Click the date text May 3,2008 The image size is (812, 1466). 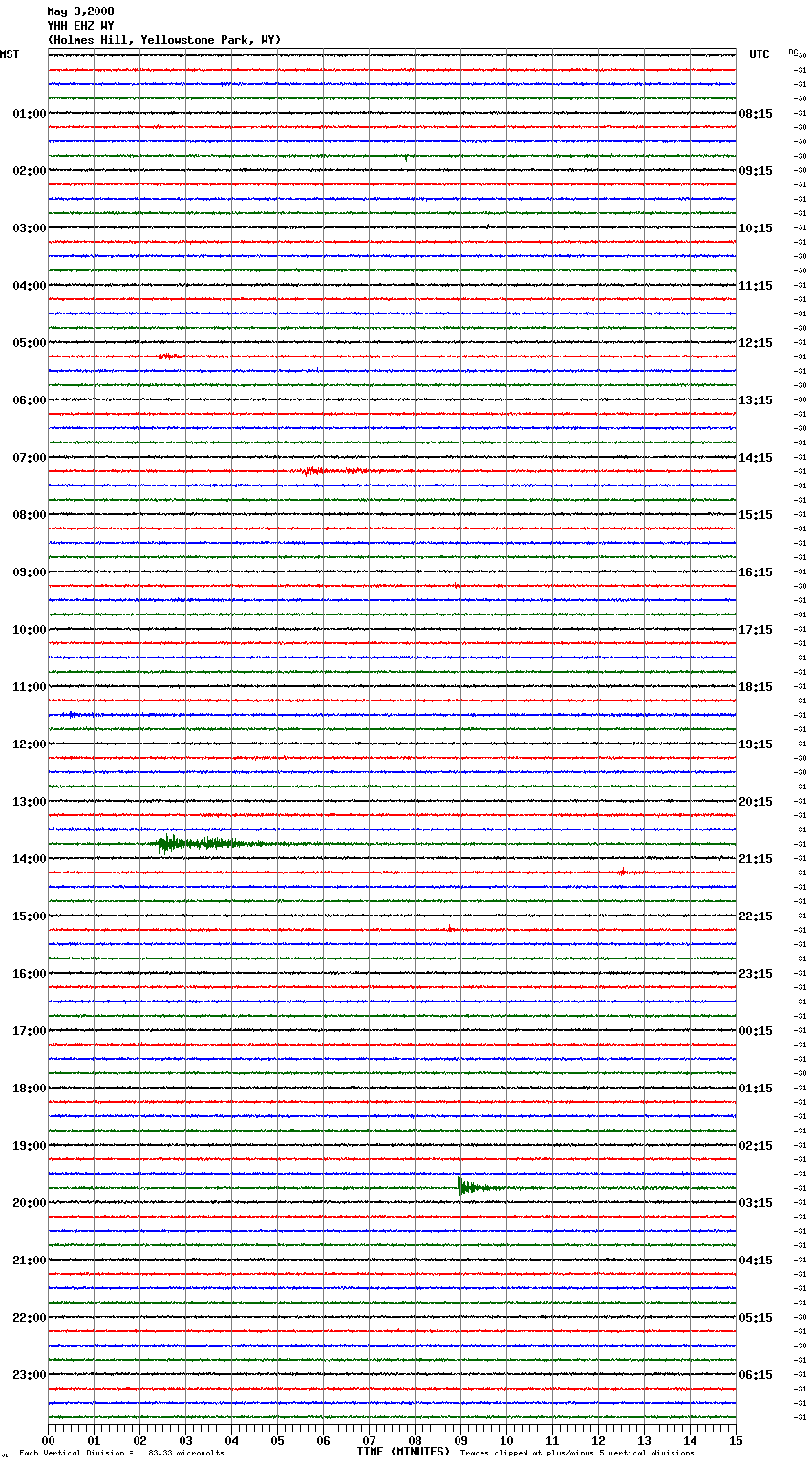[x=80, y=11]
